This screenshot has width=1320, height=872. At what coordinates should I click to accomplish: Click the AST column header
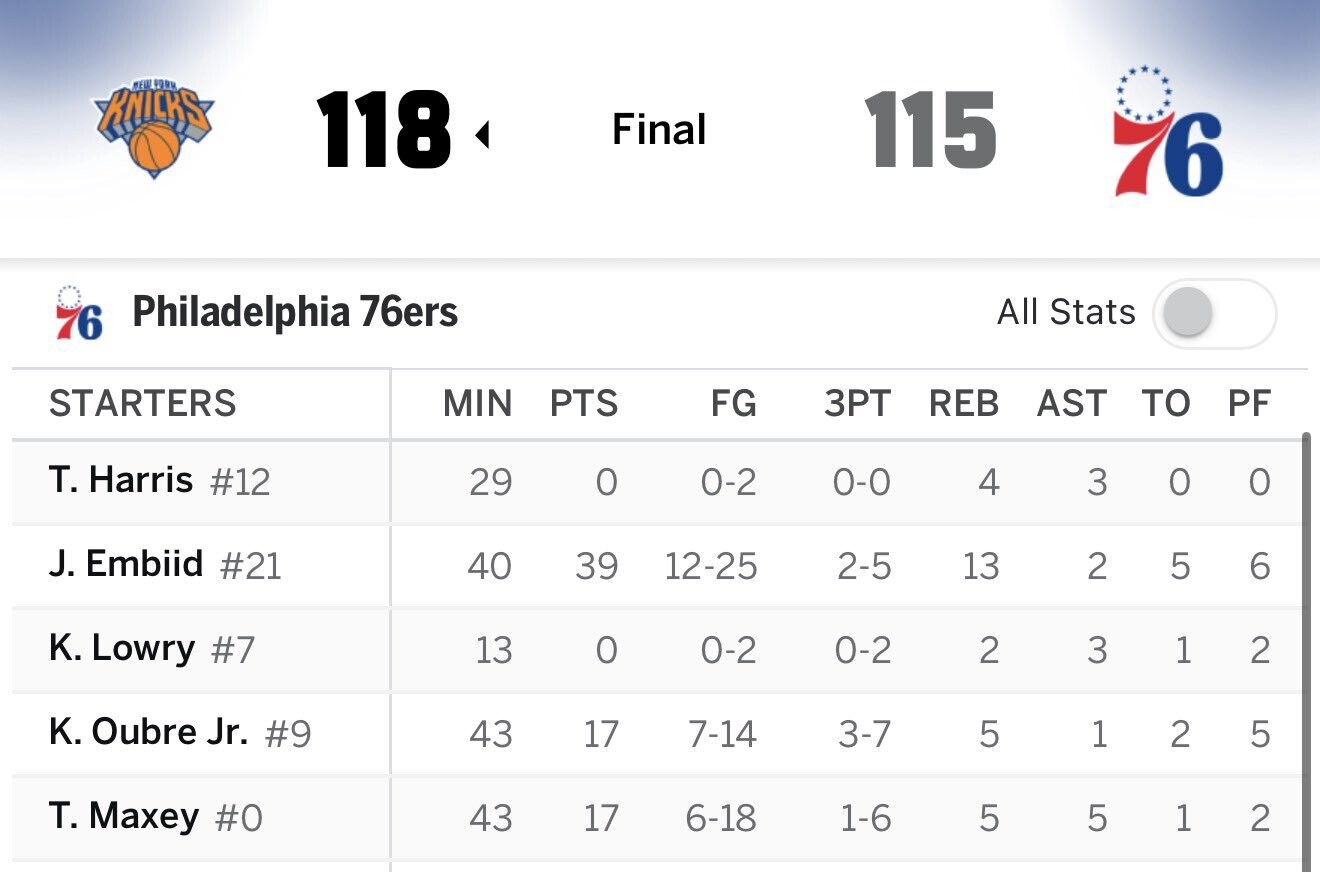1072,404
